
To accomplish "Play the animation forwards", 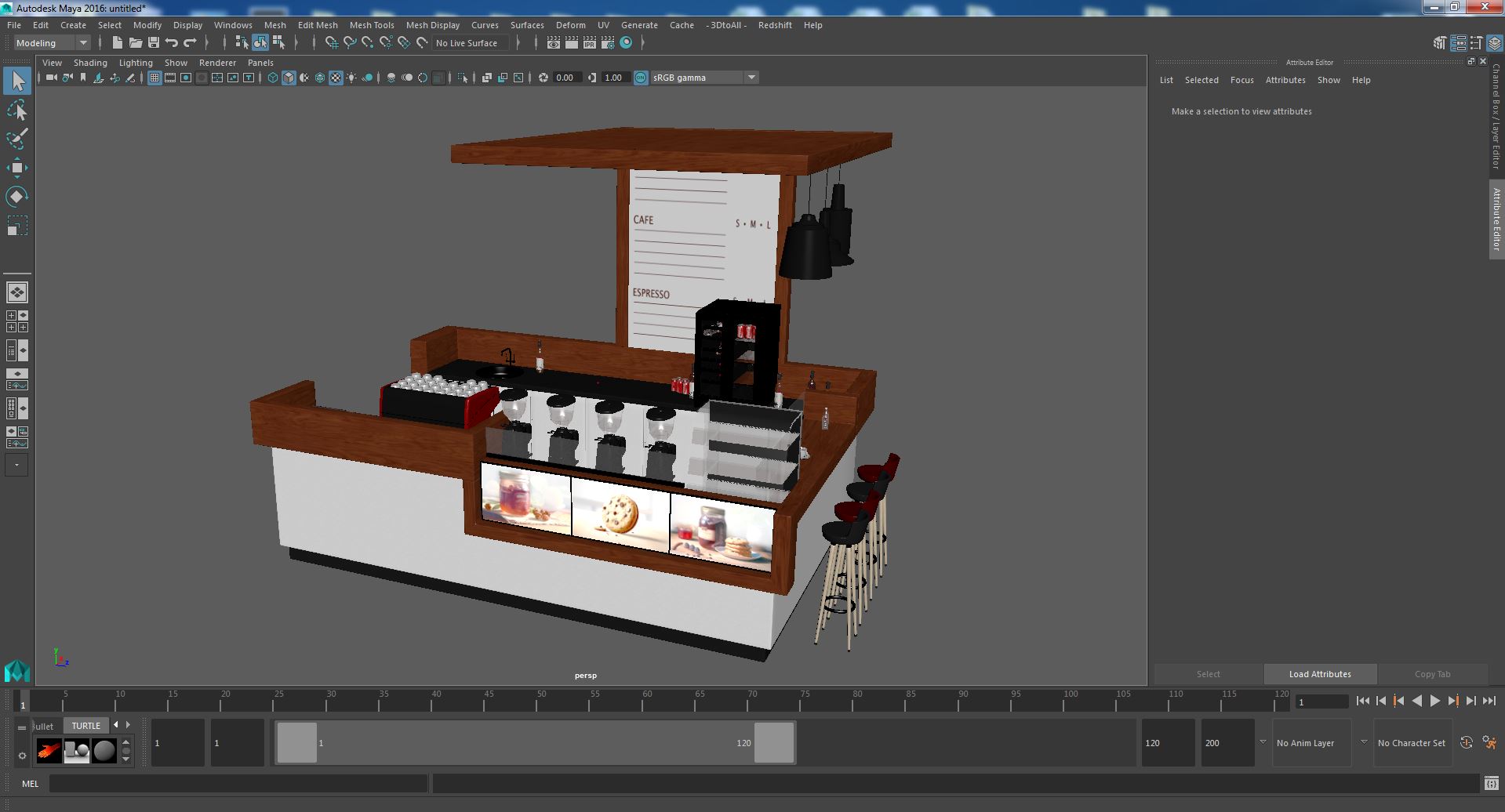I will tap(1435, 701).
